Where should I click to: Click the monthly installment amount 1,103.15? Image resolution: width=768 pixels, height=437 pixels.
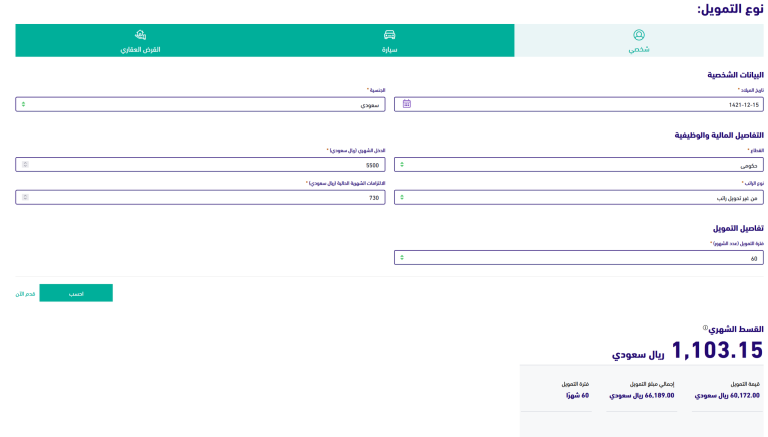[x=717, y=350]
